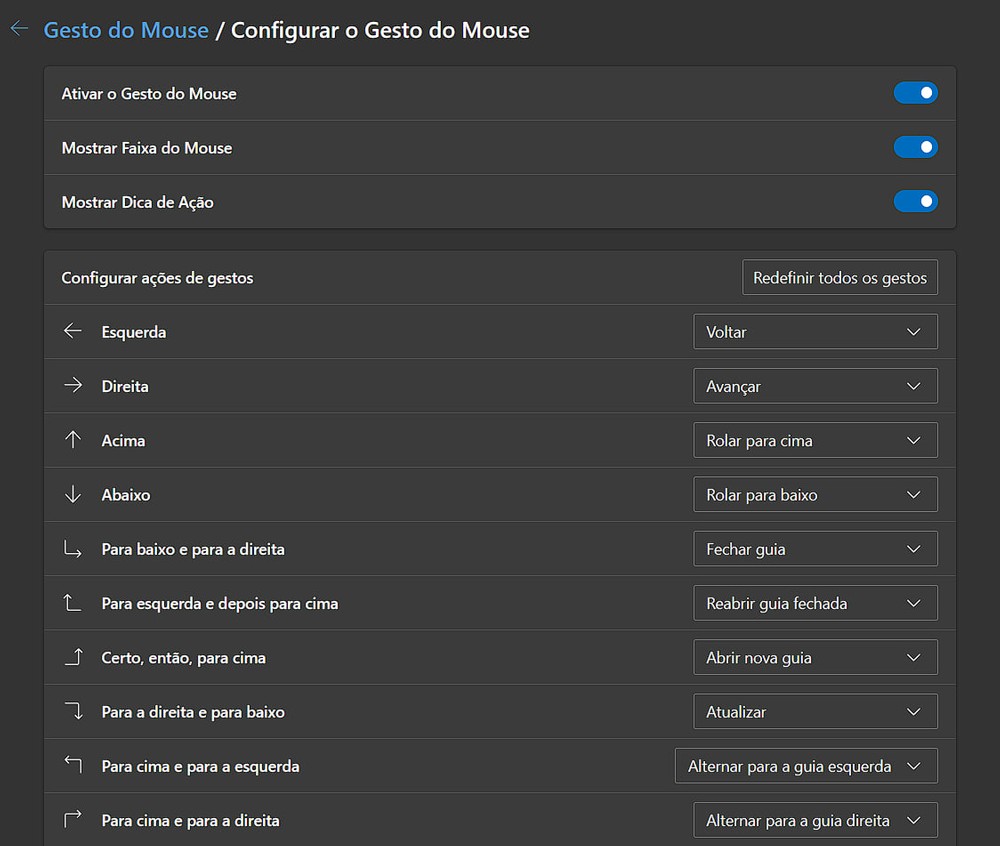
Task: Click the back arrow icon at top
Action: coord(19,29)
